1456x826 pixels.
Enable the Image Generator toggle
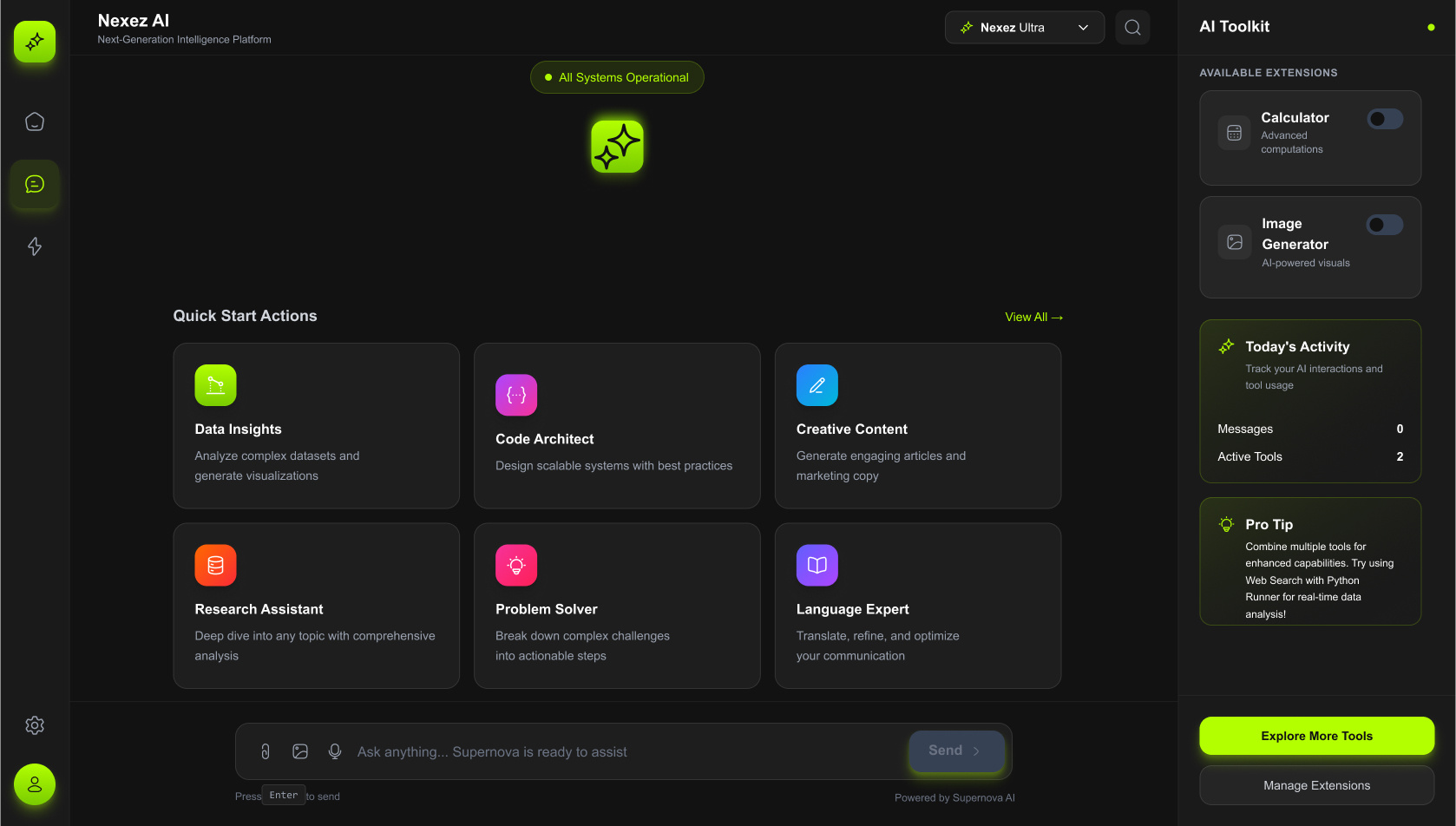[x=1385, y=225]
